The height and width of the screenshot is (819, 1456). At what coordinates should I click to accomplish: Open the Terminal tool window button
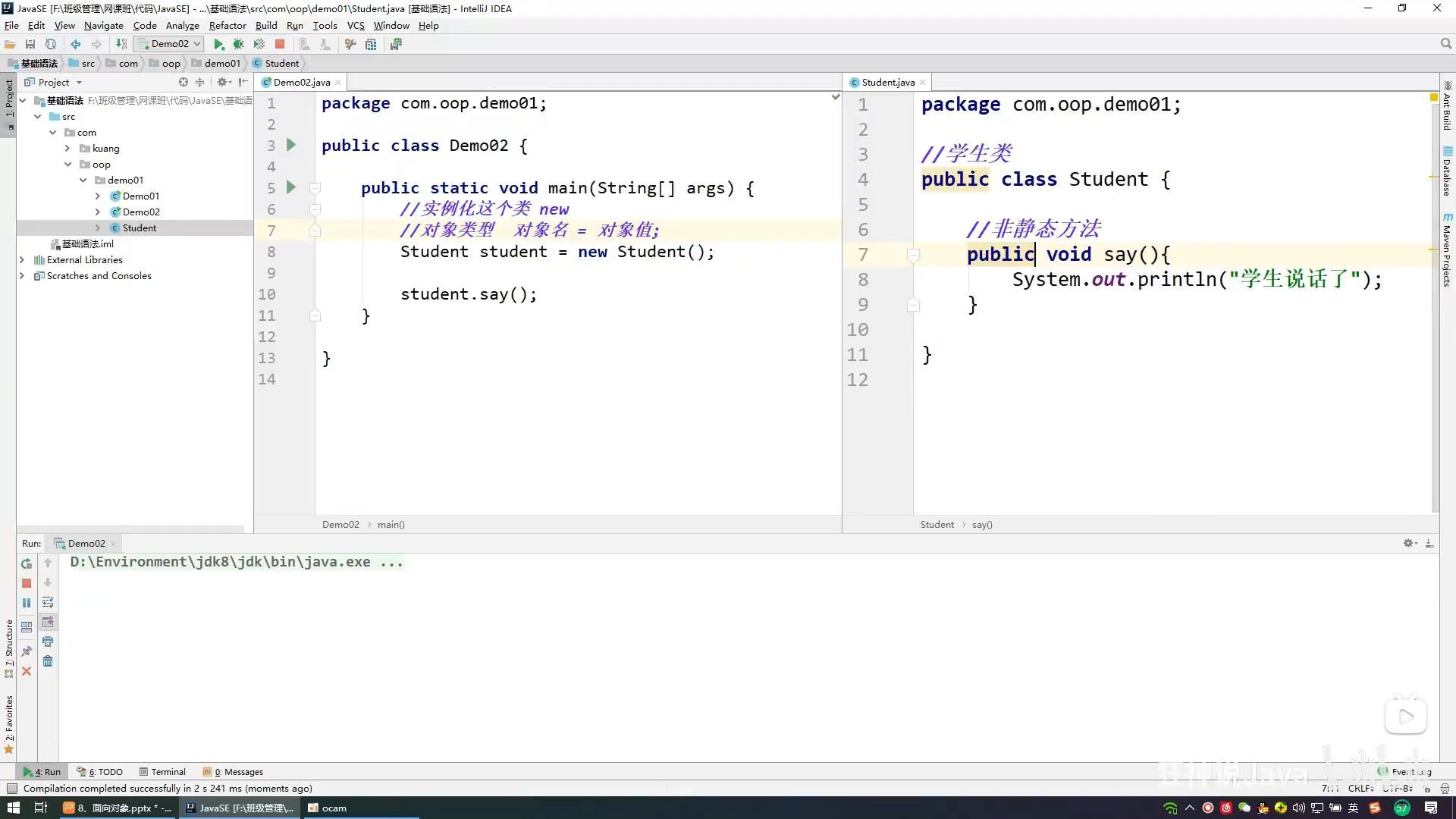click(162, 772)
